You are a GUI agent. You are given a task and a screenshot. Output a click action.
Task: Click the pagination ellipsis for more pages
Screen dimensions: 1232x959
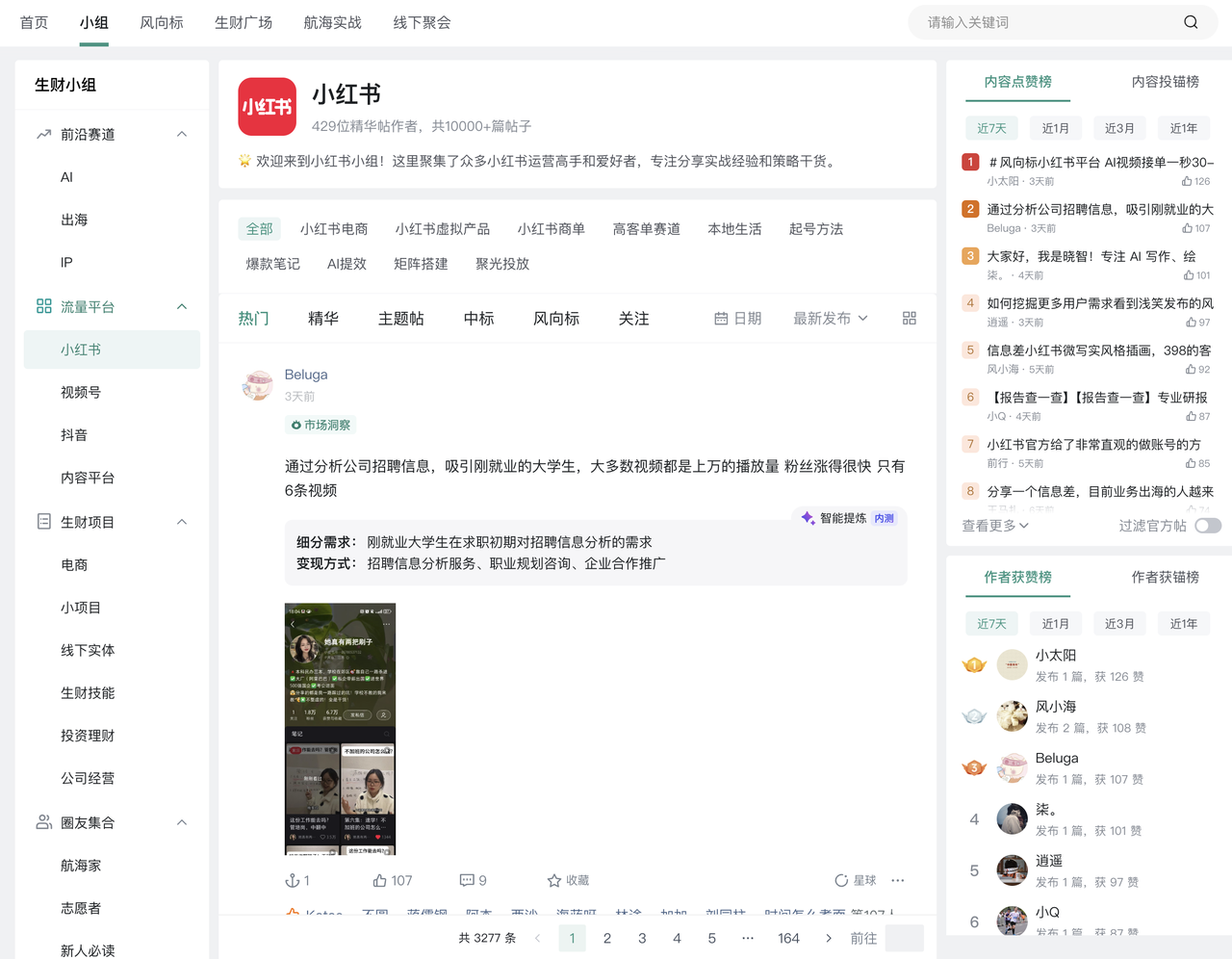click(x=747, y=938)
